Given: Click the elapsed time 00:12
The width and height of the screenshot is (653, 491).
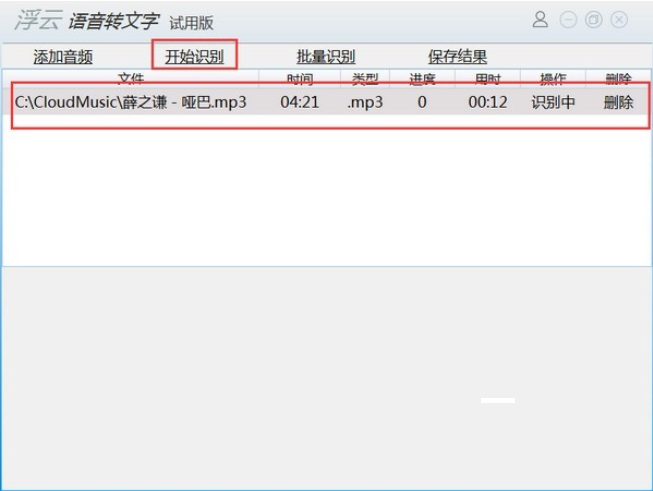Looking at the screenshot, I should tap(488, 102).
